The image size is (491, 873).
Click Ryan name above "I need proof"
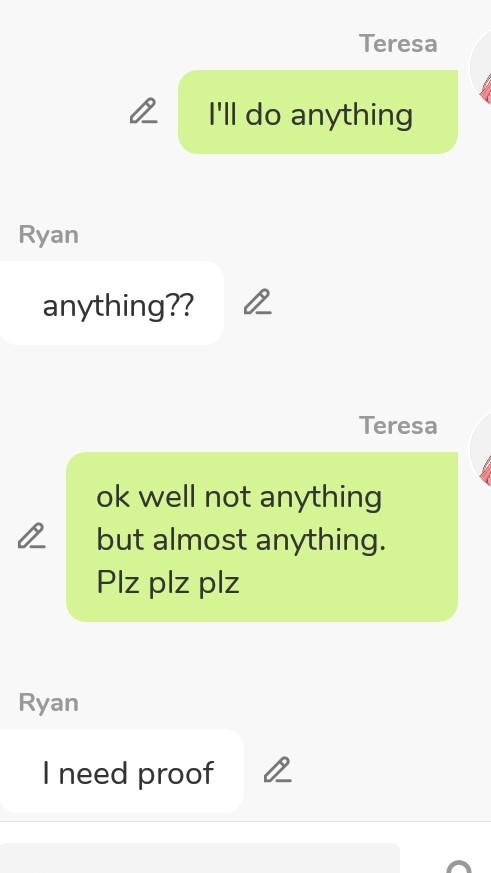pos(48,703)
